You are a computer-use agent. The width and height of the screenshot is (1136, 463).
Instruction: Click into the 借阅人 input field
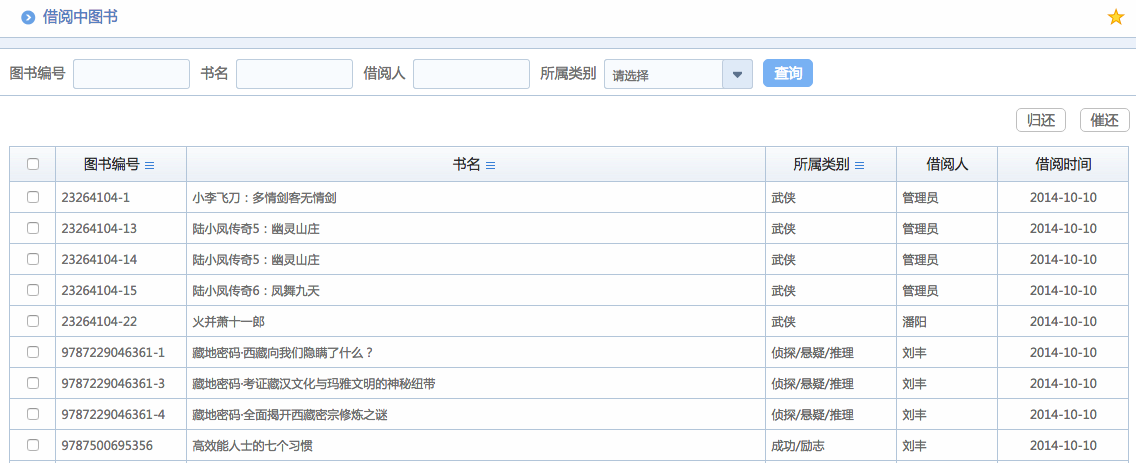[x=471, y=74]
